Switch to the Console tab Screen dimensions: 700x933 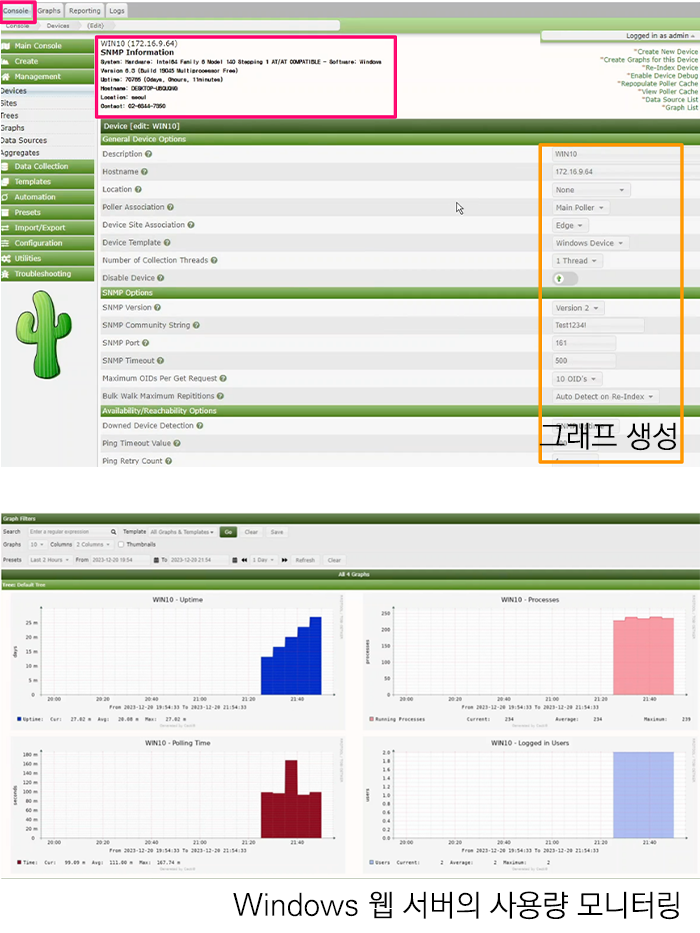point(16,11)
